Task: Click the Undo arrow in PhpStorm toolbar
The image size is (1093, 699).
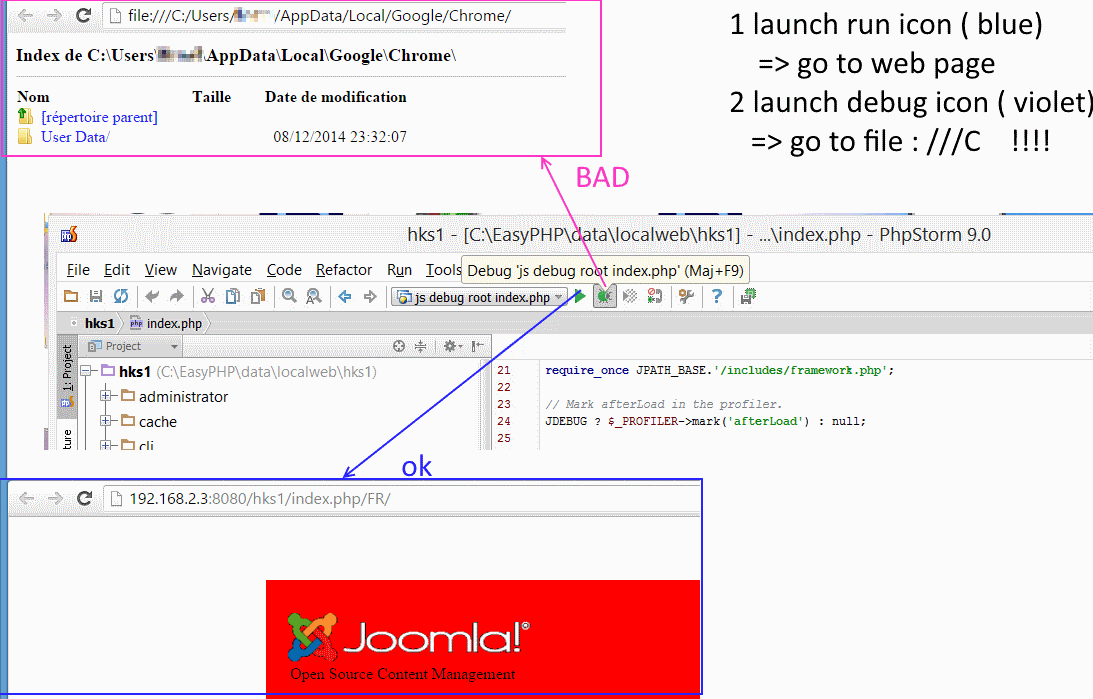Action: click(152, 297)
